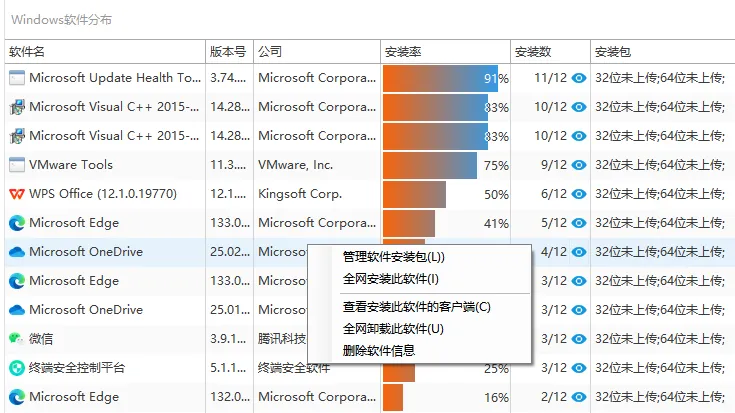This screenshot has width=735, height=413.
Task: Click the eye icon beside 2/12
Action: click(579, 397)
